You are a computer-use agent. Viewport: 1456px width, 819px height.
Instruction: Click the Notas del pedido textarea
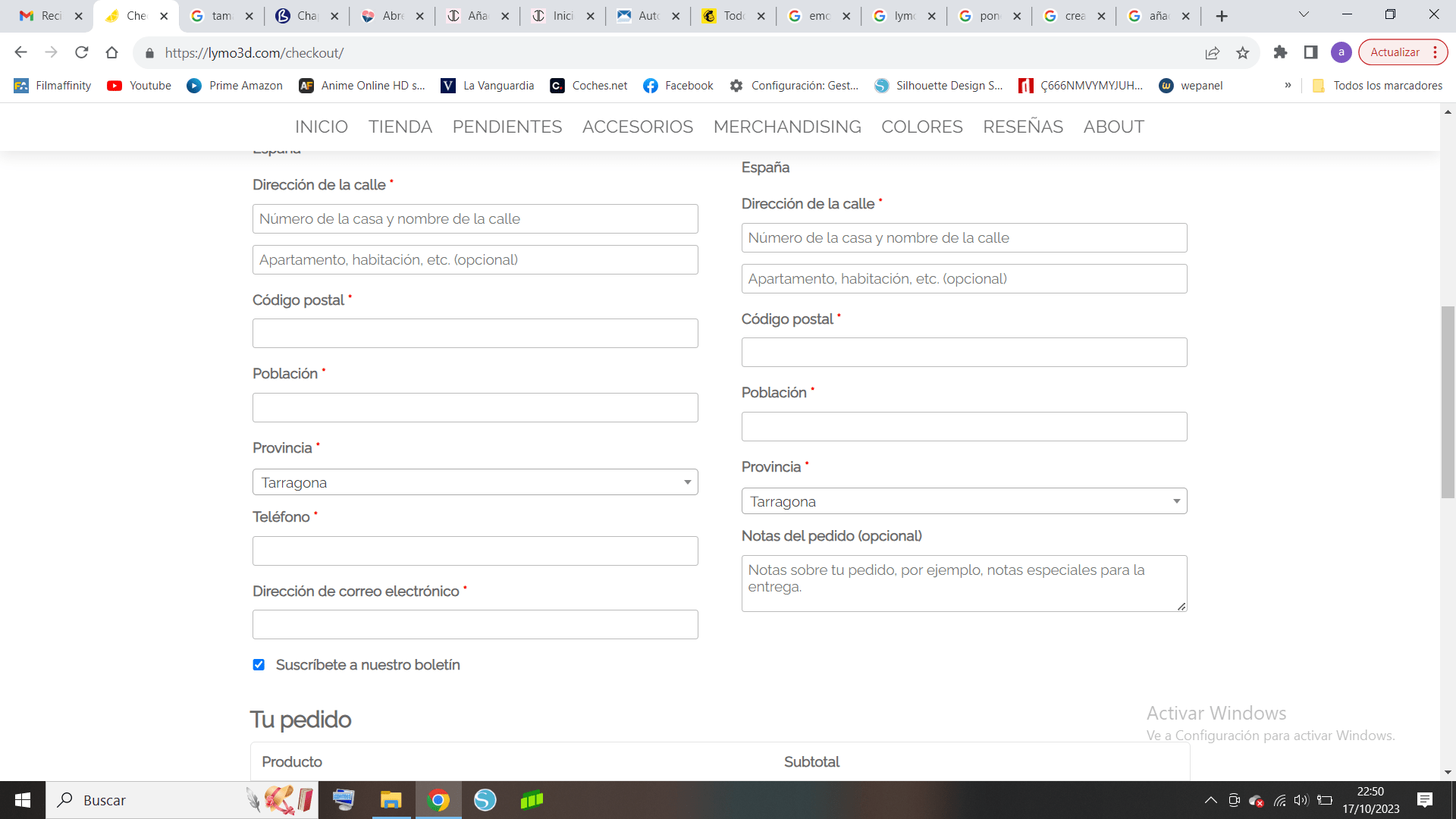[964, 584]
